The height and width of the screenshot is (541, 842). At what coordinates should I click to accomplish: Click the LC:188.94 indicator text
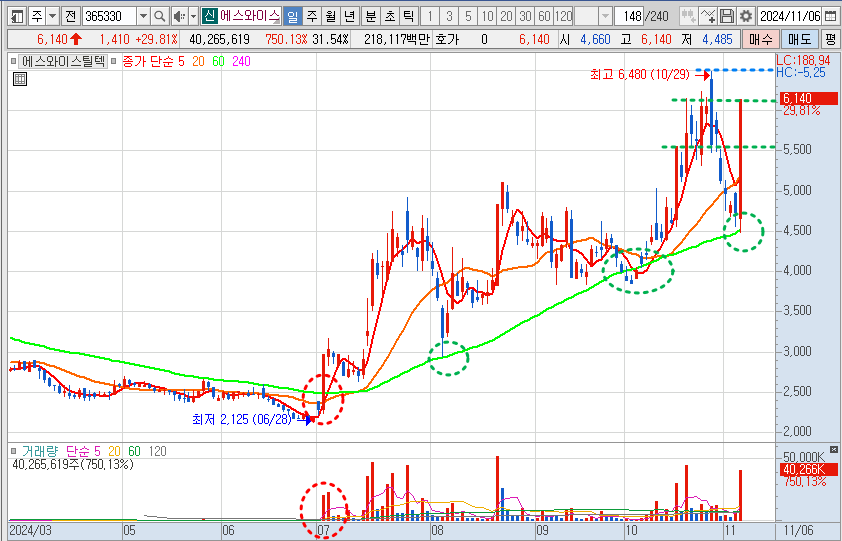click(803, 60)
